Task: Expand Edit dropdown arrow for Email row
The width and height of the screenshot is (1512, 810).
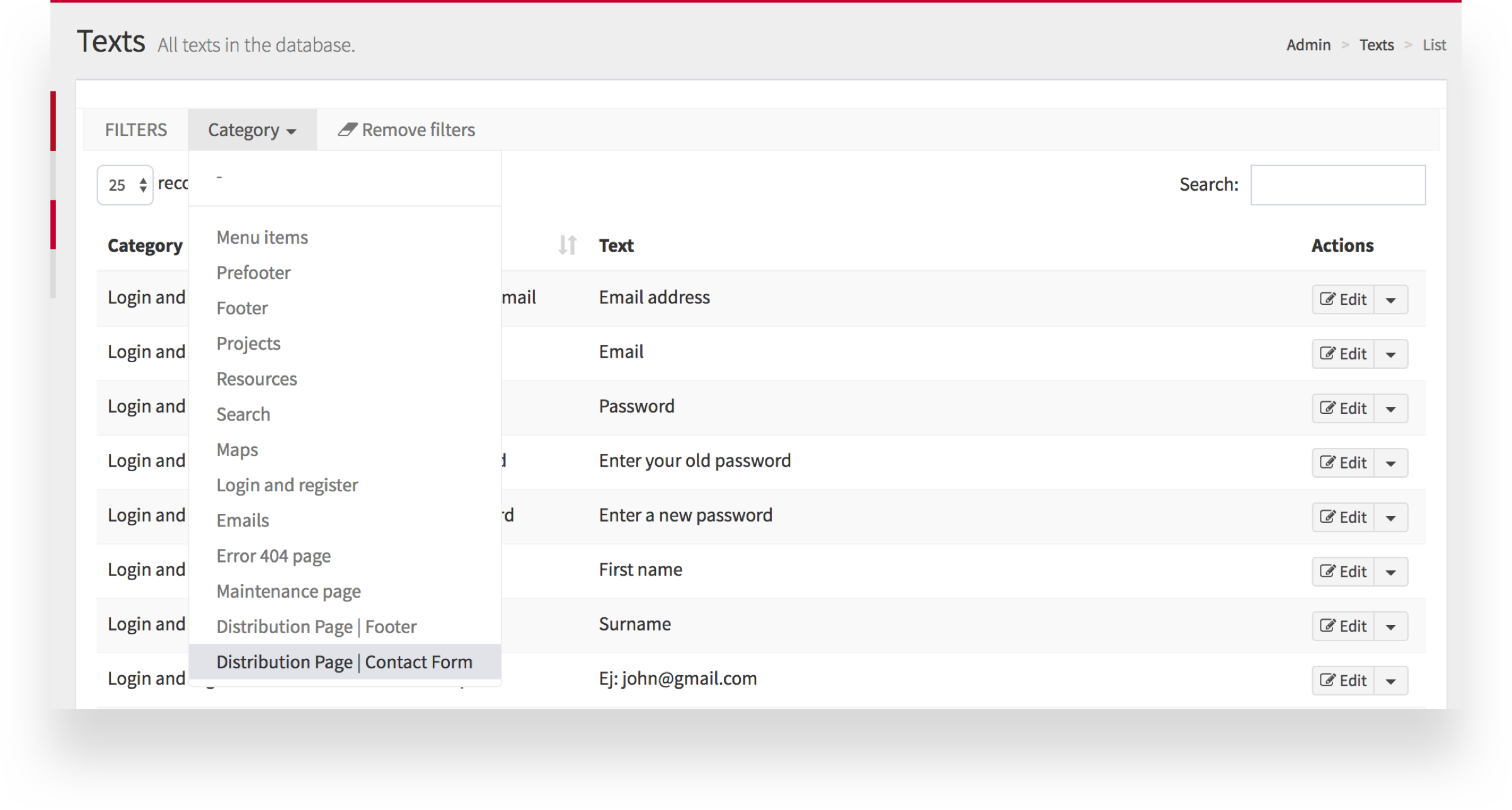Action: pos(1390,354)
